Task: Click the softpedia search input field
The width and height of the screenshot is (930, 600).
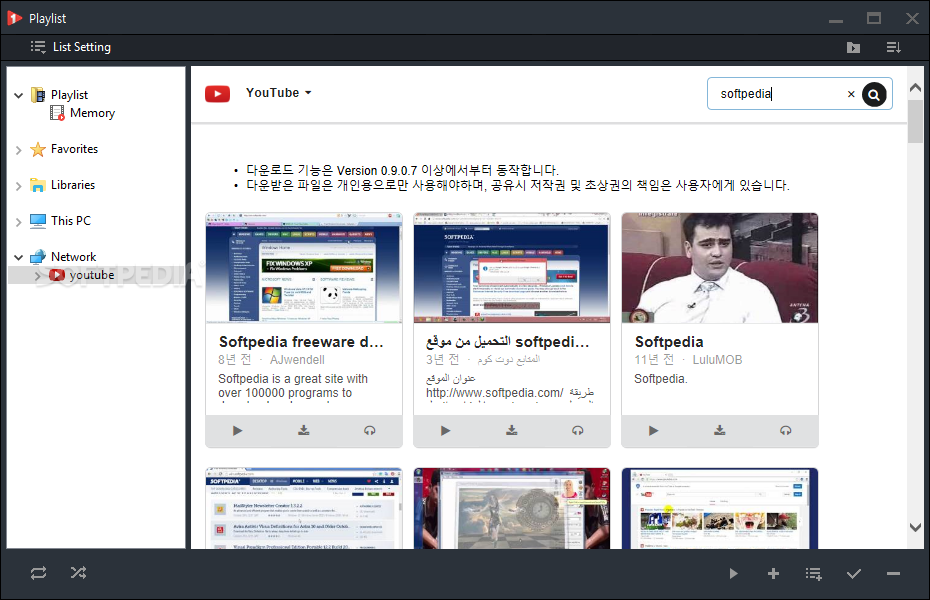Action: tap(779, 94)
